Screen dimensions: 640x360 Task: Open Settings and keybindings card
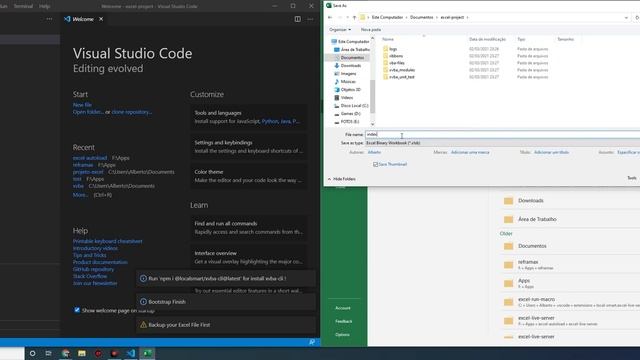pyautogui.click(x=249, y=147)
